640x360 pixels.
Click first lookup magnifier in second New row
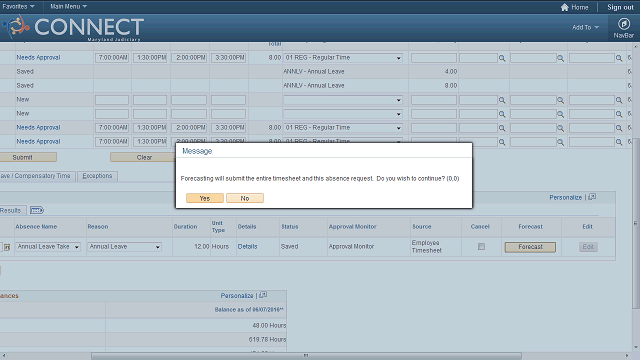502,114
